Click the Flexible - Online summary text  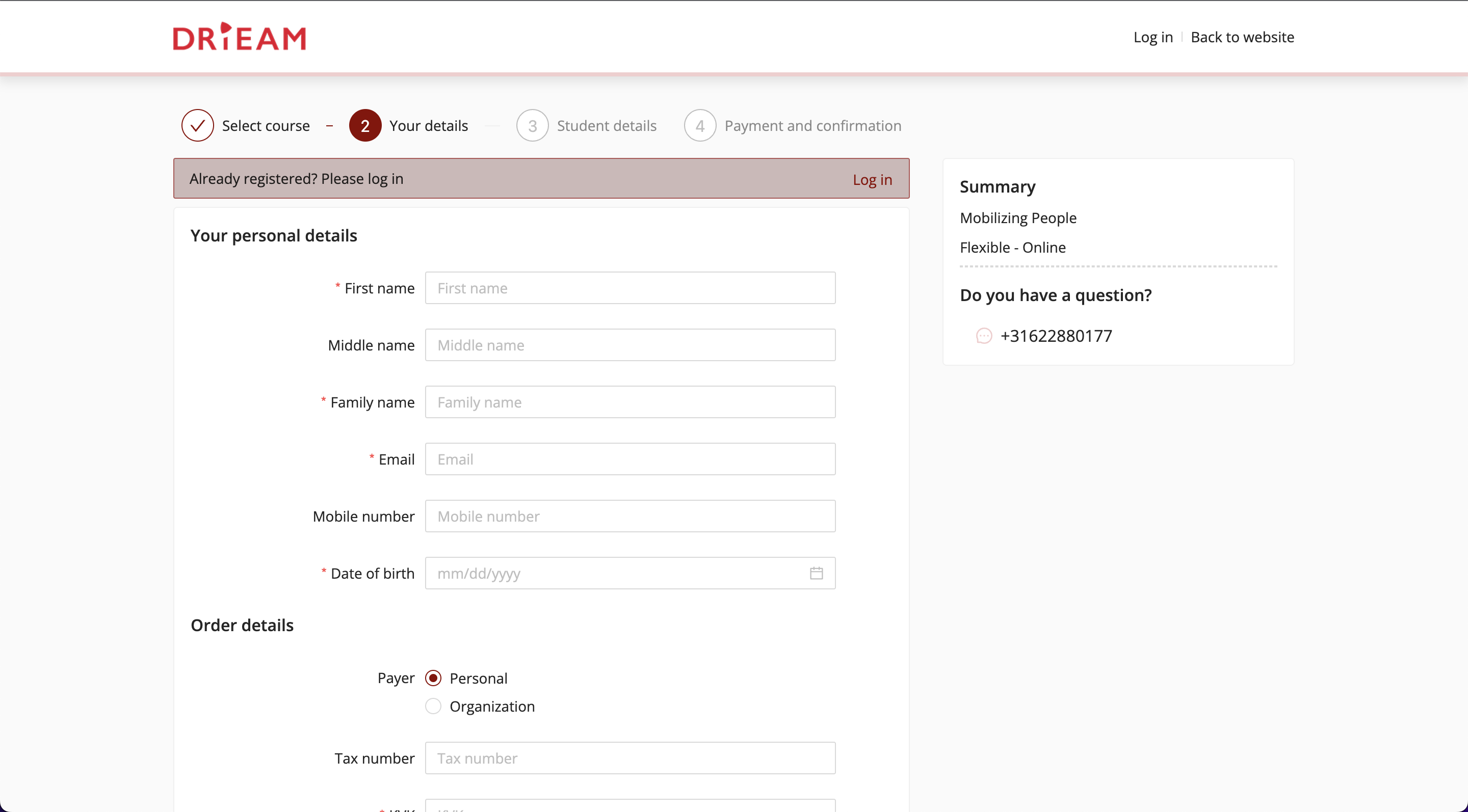[1013, 248]
